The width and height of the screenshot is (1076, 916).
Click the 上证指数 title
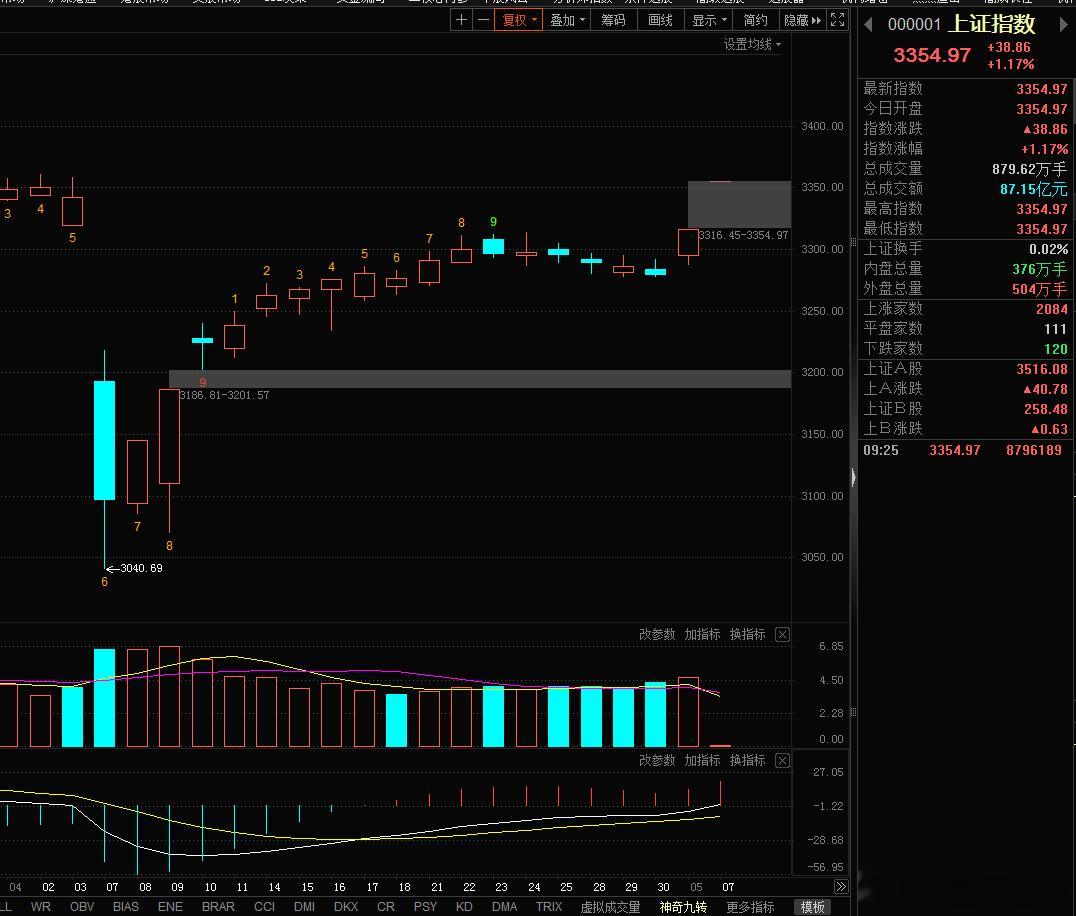(992, 24)
